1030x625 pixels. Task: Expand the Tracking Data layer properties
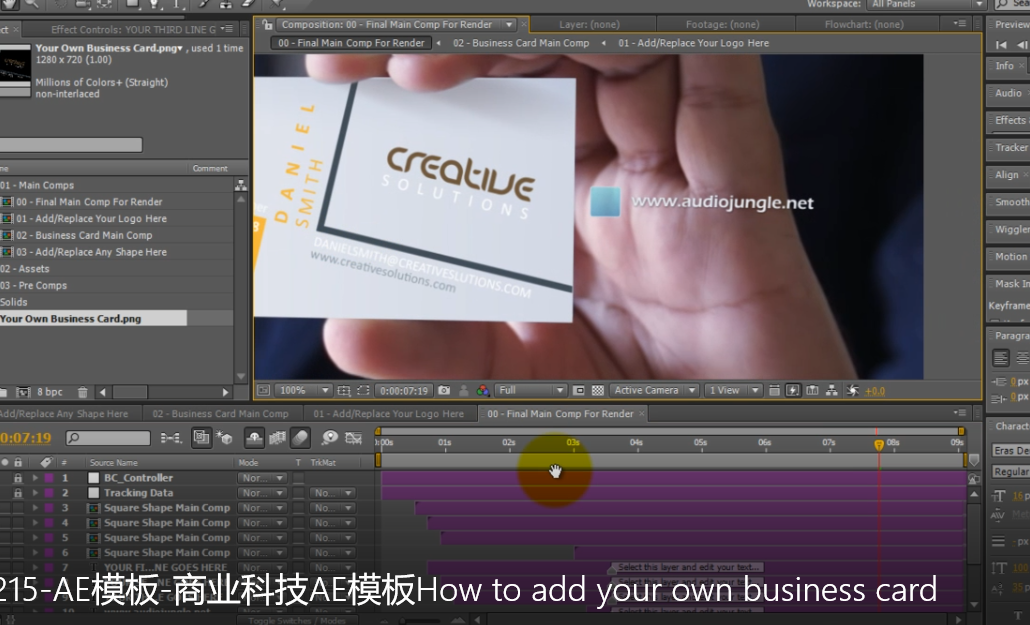(x=35, y=493)
